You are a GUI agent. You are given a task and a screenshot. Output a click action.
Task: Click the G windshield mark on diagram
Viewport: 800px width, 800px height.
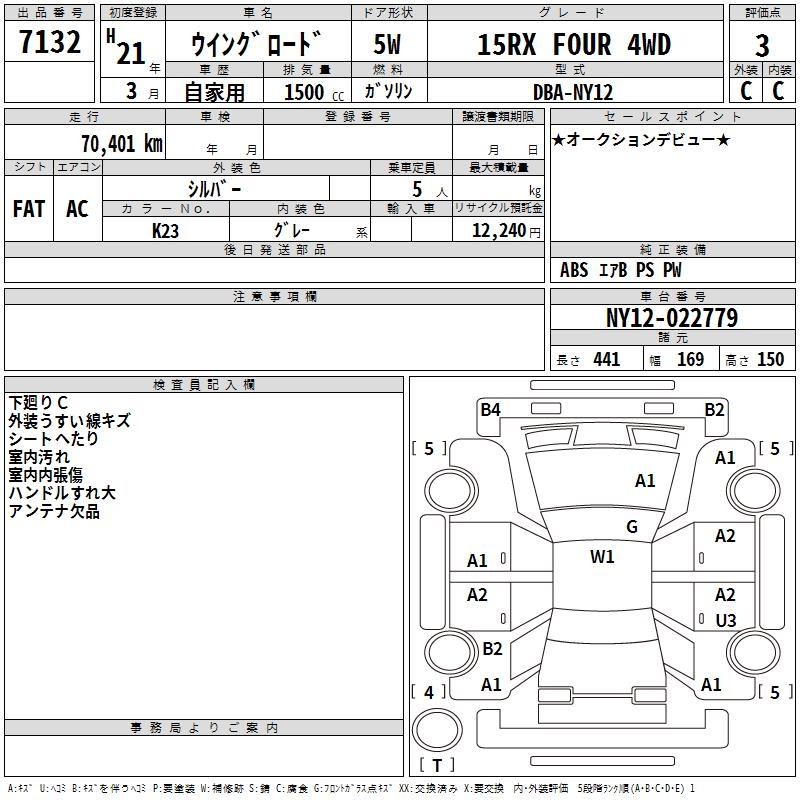(x=632, y=527)
